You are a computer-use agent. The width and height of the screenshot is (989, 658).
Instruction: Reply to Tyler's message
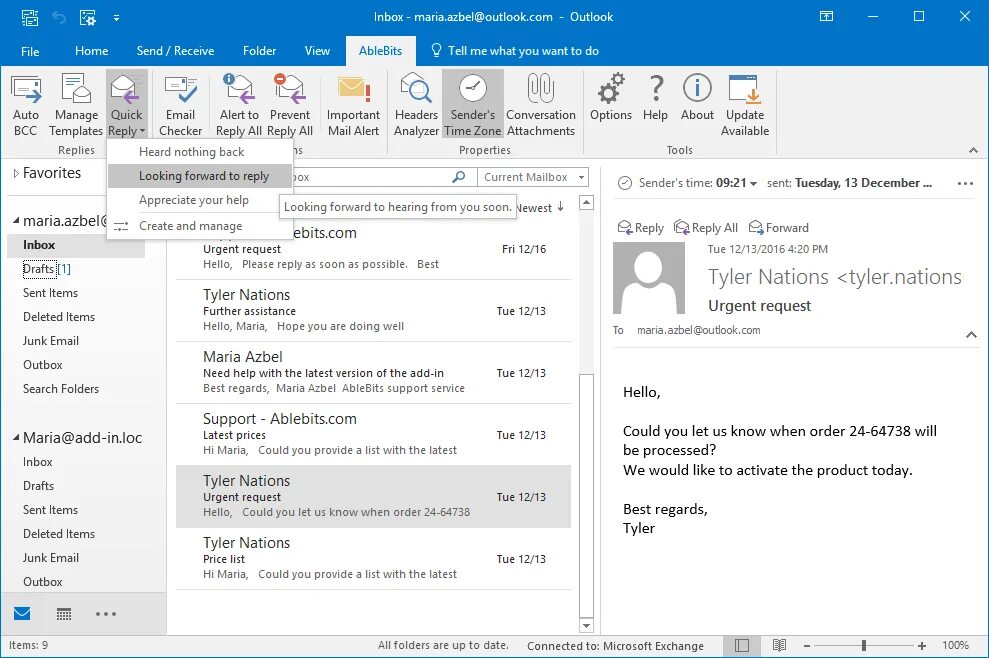coord(640,228)
